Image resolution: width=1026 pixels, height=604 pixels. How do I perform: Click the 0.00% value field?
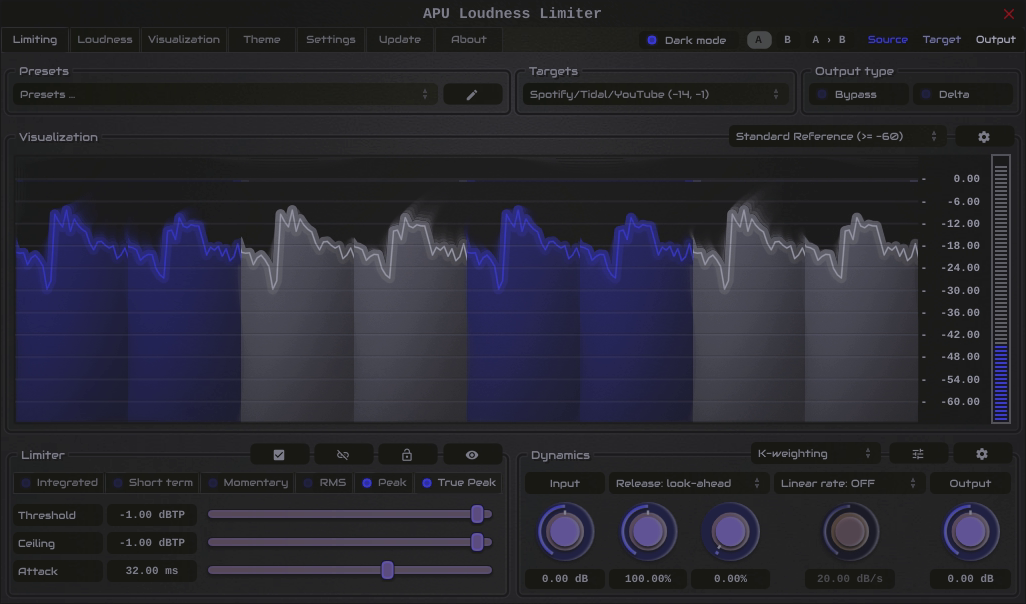click(730, 578)
